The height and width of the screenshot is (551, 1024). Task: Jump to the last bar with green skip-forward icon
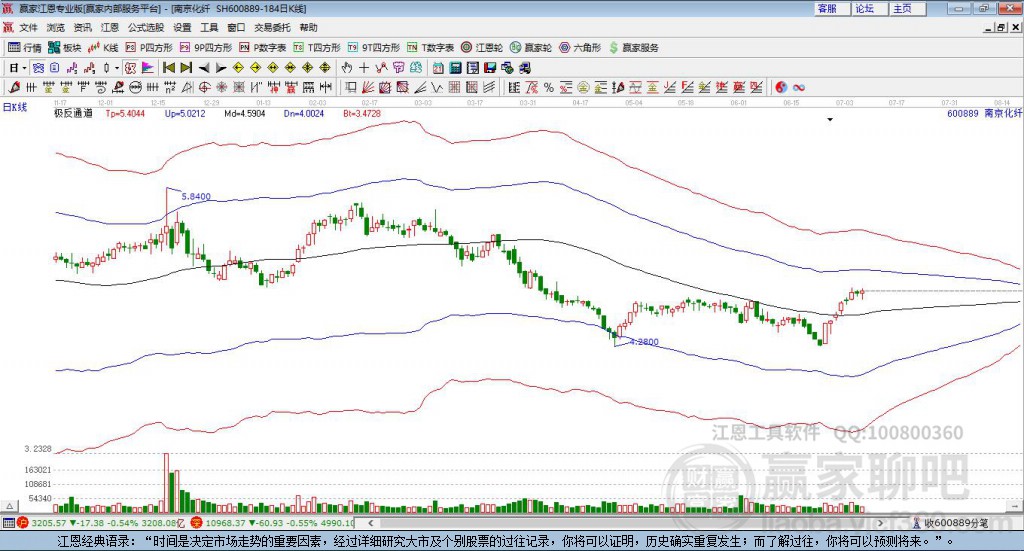[x=186, y=68]
